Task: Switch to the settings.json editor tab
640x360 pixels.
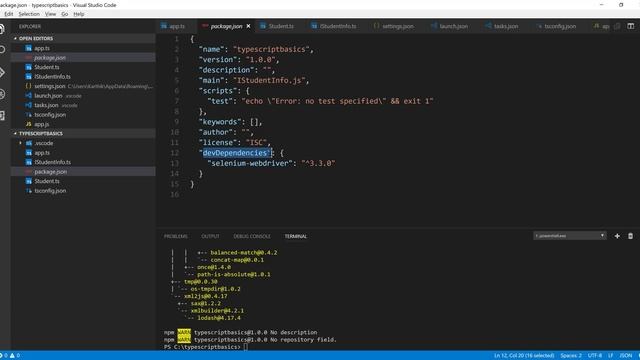Action: [398, 26]
